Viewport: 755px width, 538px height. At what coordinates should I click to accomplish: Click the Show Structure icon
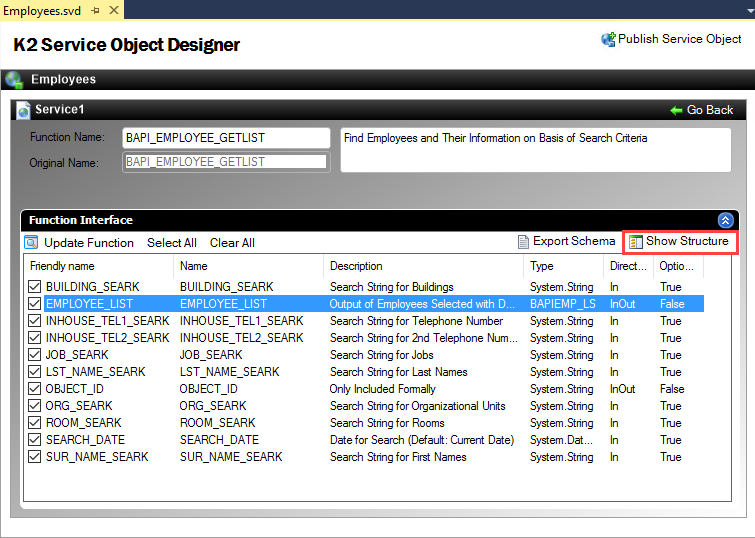pos(636,241)
